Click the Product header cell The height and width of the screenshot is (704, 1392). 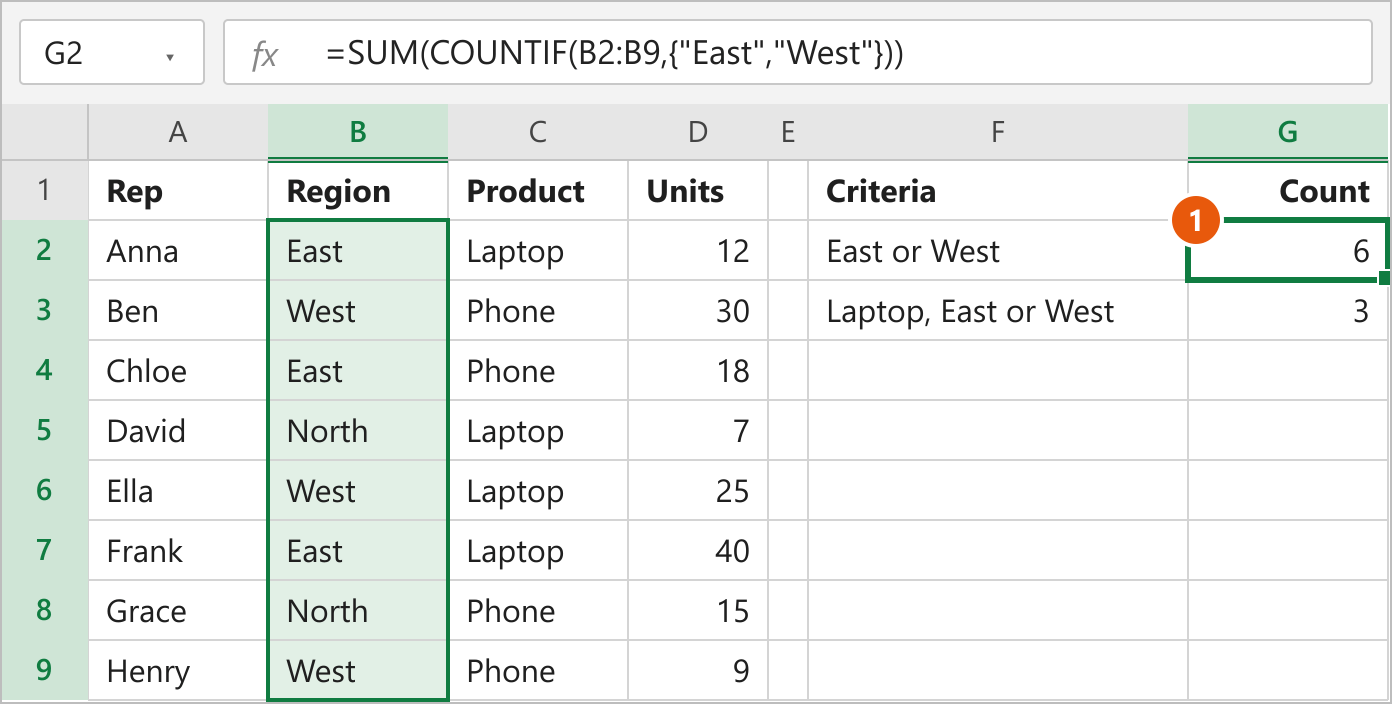pos(538,190)
